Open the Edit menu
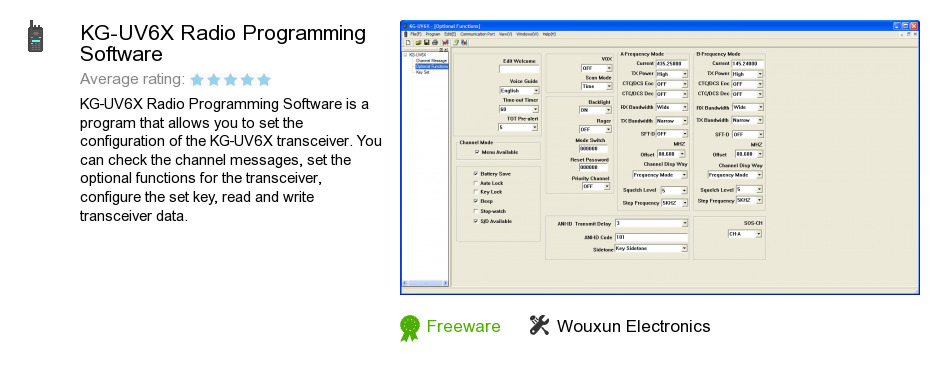The image size is (940, 372). click(x=450, y=34)
